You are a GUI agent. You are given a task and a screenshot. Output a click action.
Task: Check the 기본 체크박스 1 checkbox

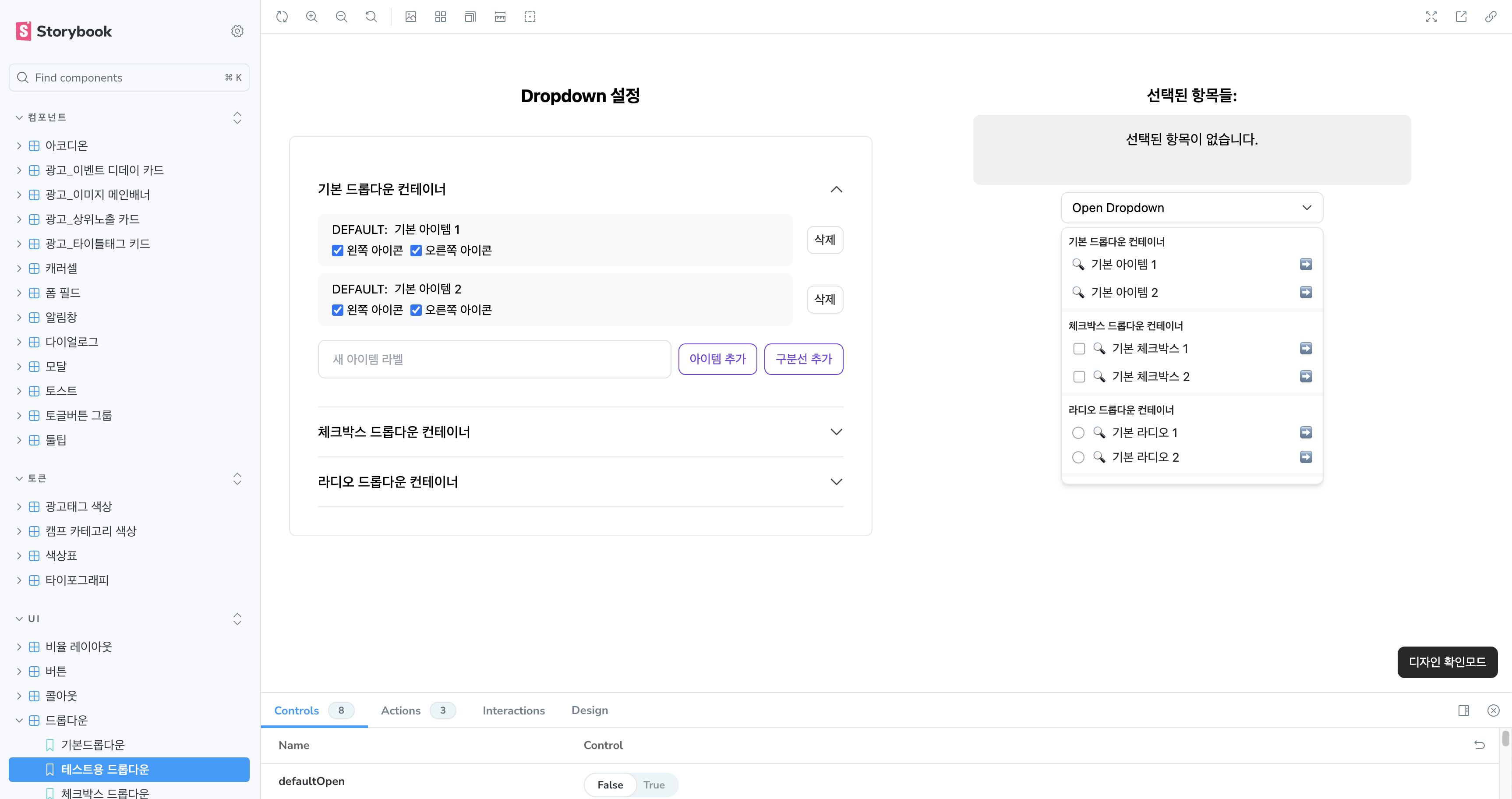[1079, 349]
